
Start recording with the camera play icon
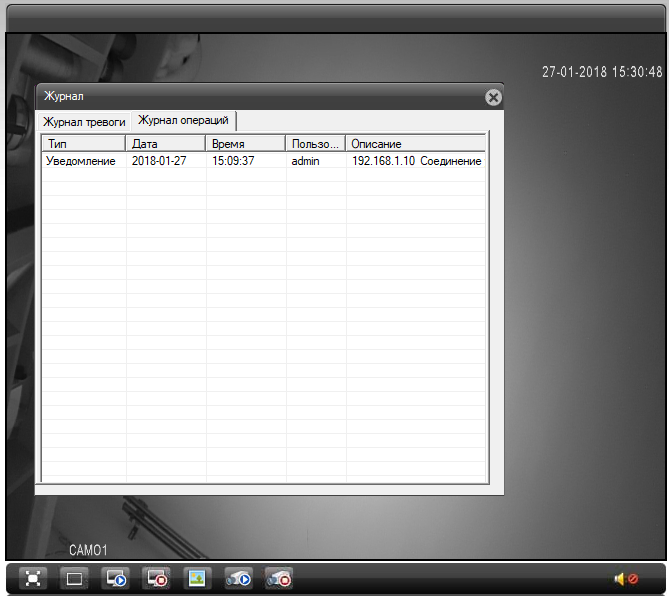[238, 578]
